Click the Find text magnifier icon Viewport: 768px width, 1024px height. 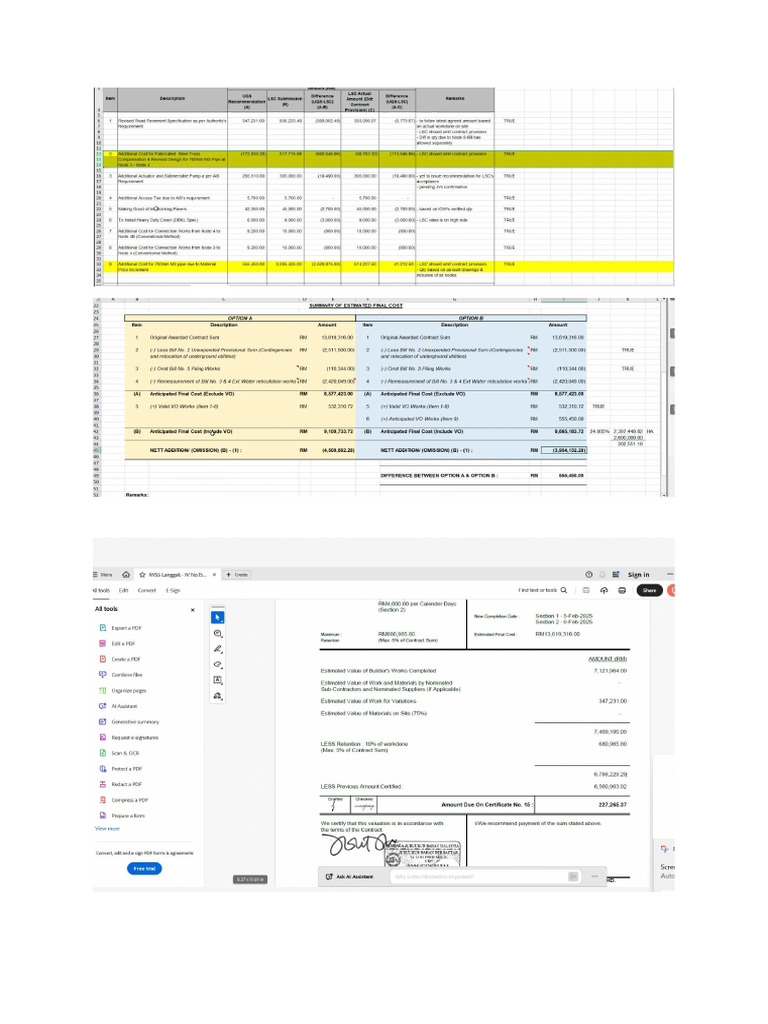[564, 590]
